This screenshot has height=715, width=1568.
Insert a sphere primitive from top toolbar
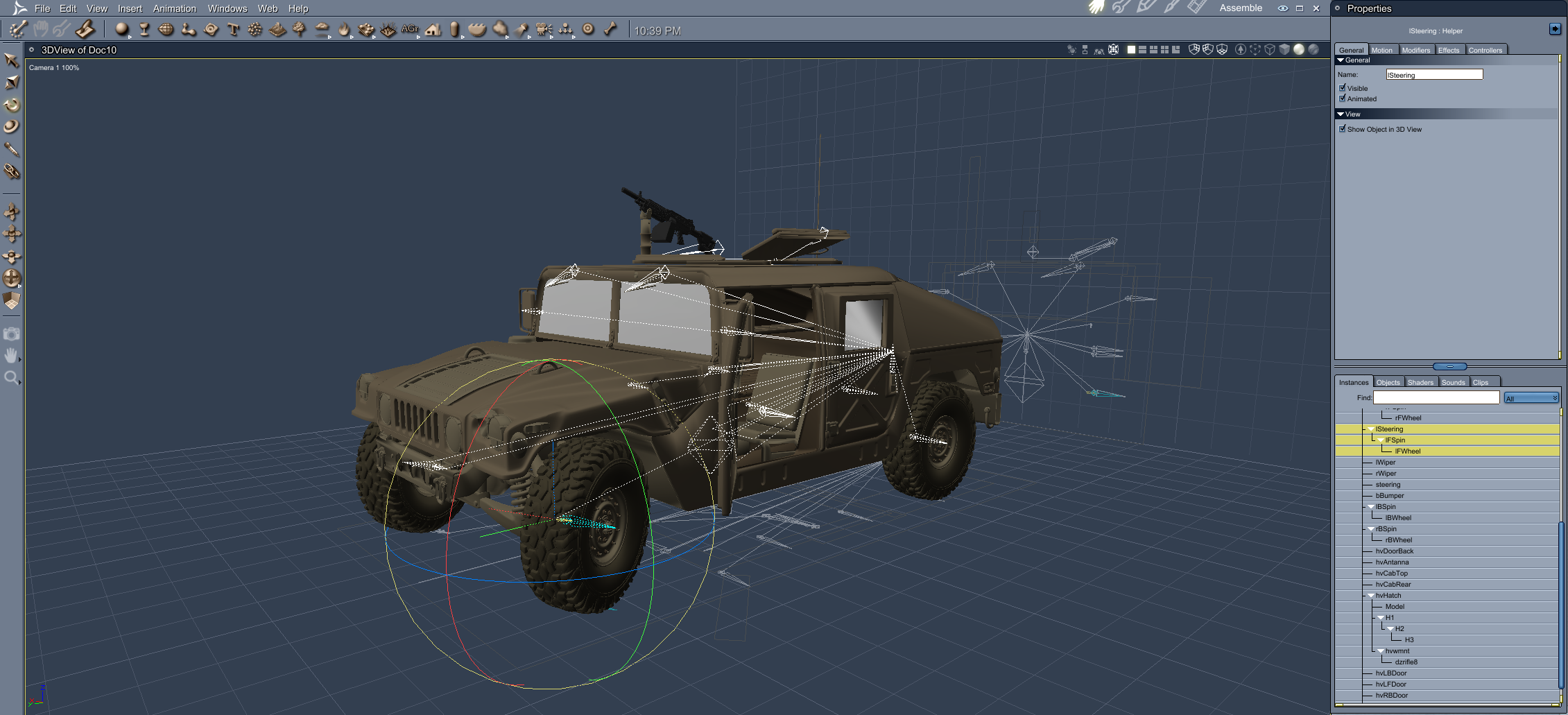122,29
